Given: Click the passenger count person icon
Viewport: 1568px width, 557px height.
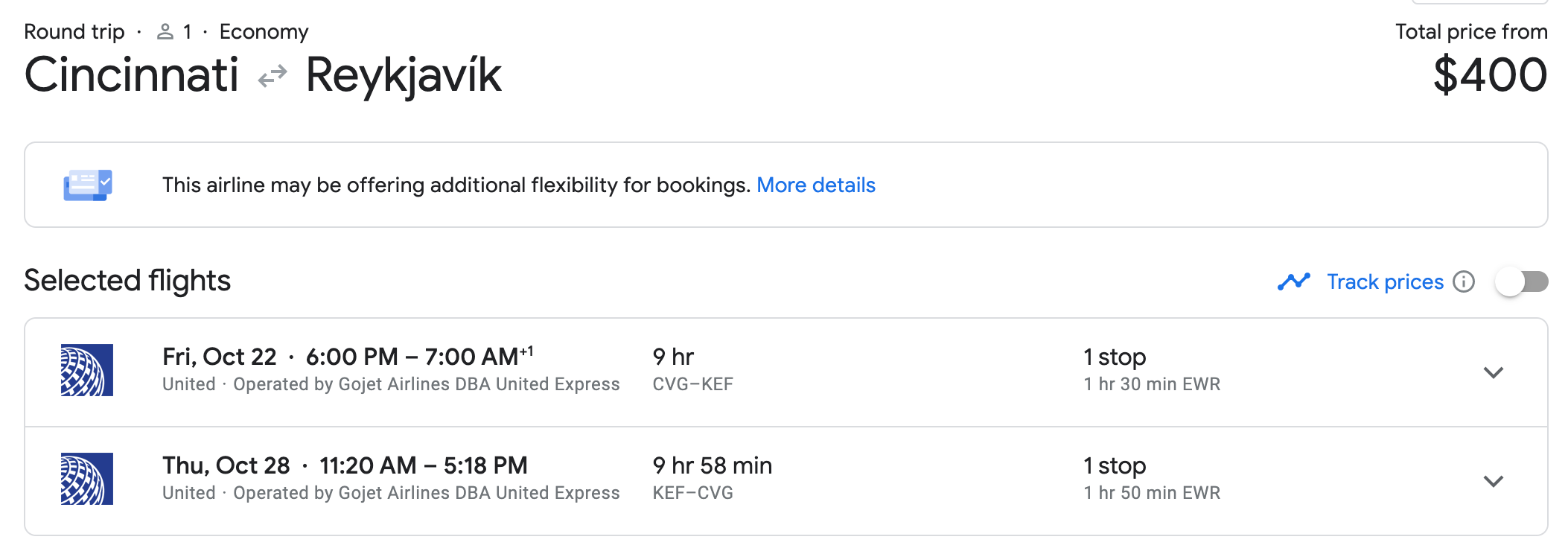Looking at the screenshot, I should tap(165, 32).
